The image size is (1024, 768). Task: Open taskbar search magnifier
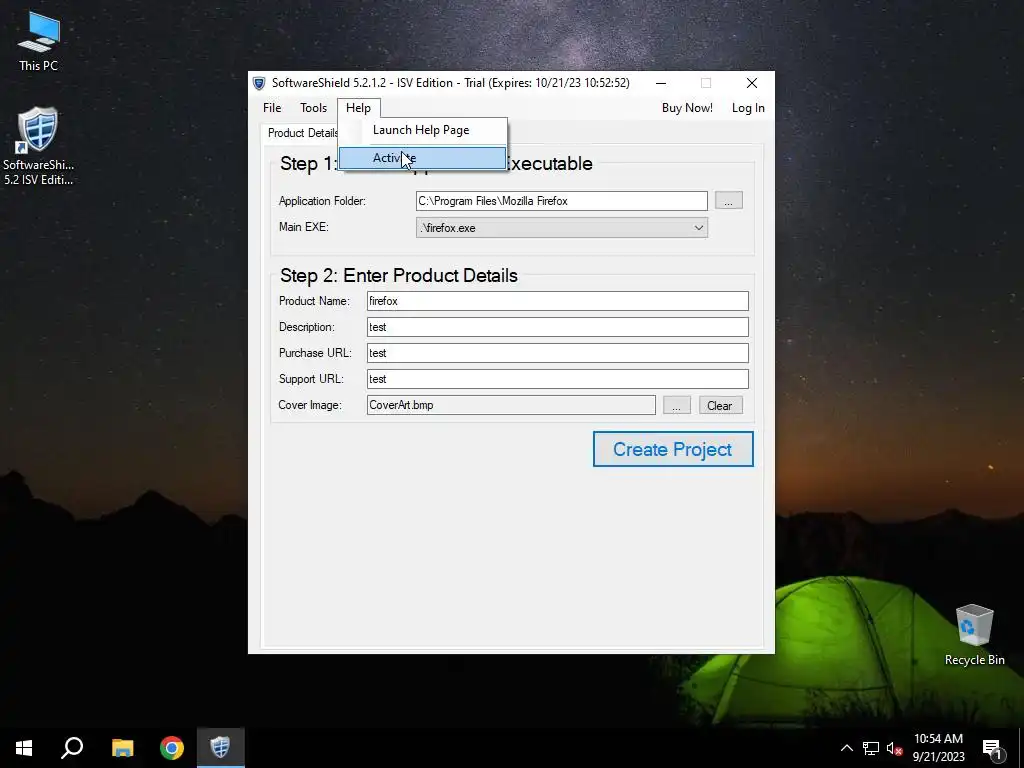point(72,748)
